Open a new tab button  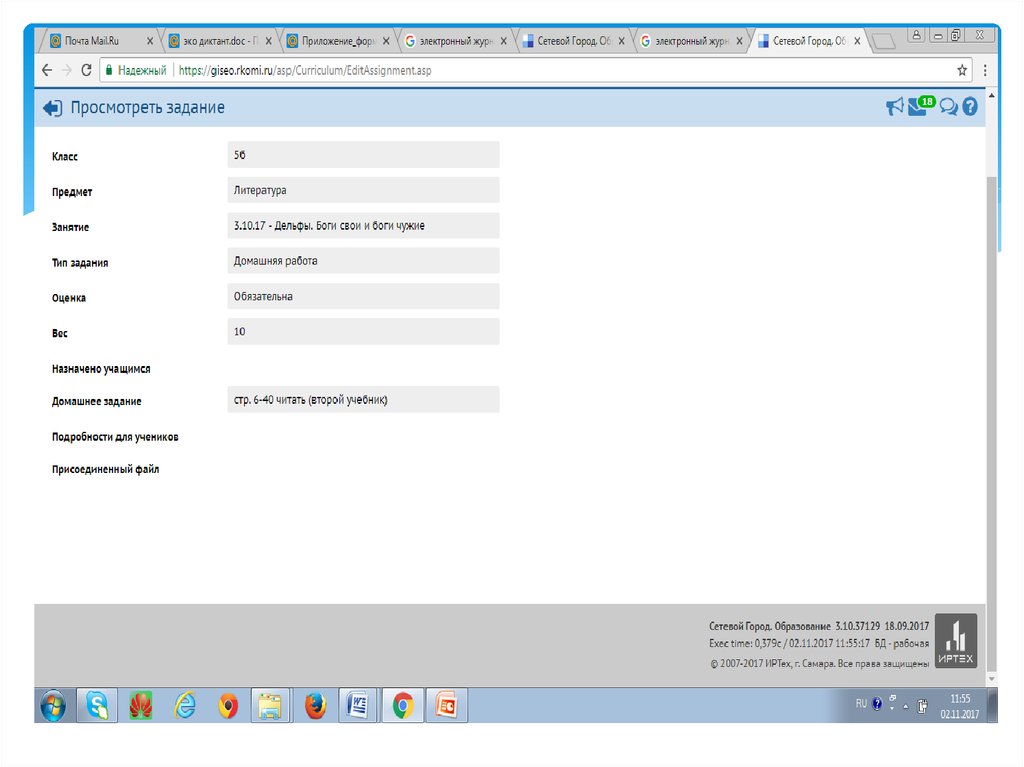coord(884,41)
